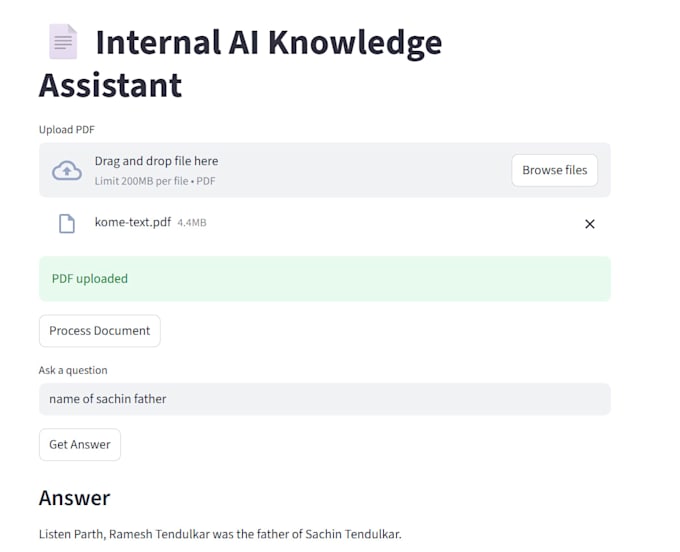Focus the Ask a question input field
Viewport: 680px width, 552px height.
[325, 399]
